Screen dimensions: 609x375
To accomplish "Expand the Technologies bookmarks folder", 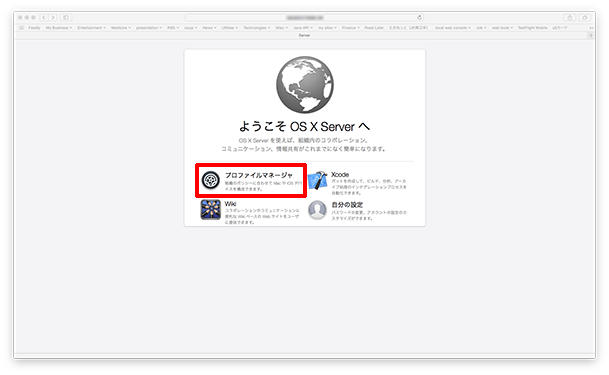I will point(257,28).
